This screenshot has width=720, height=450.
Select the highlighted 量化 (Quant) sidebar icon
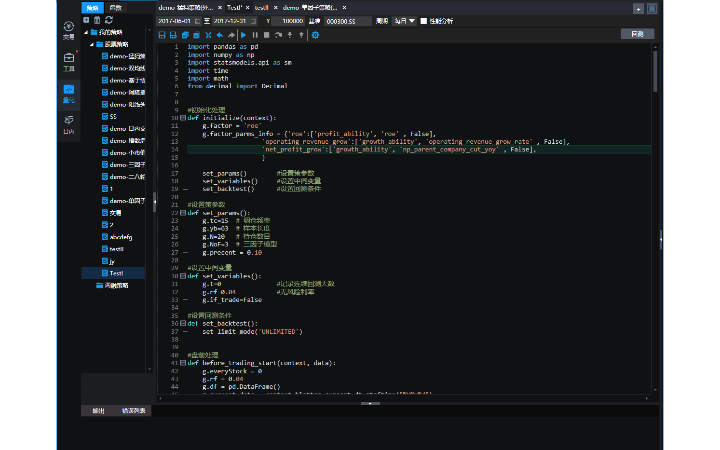tap(68, 93)
